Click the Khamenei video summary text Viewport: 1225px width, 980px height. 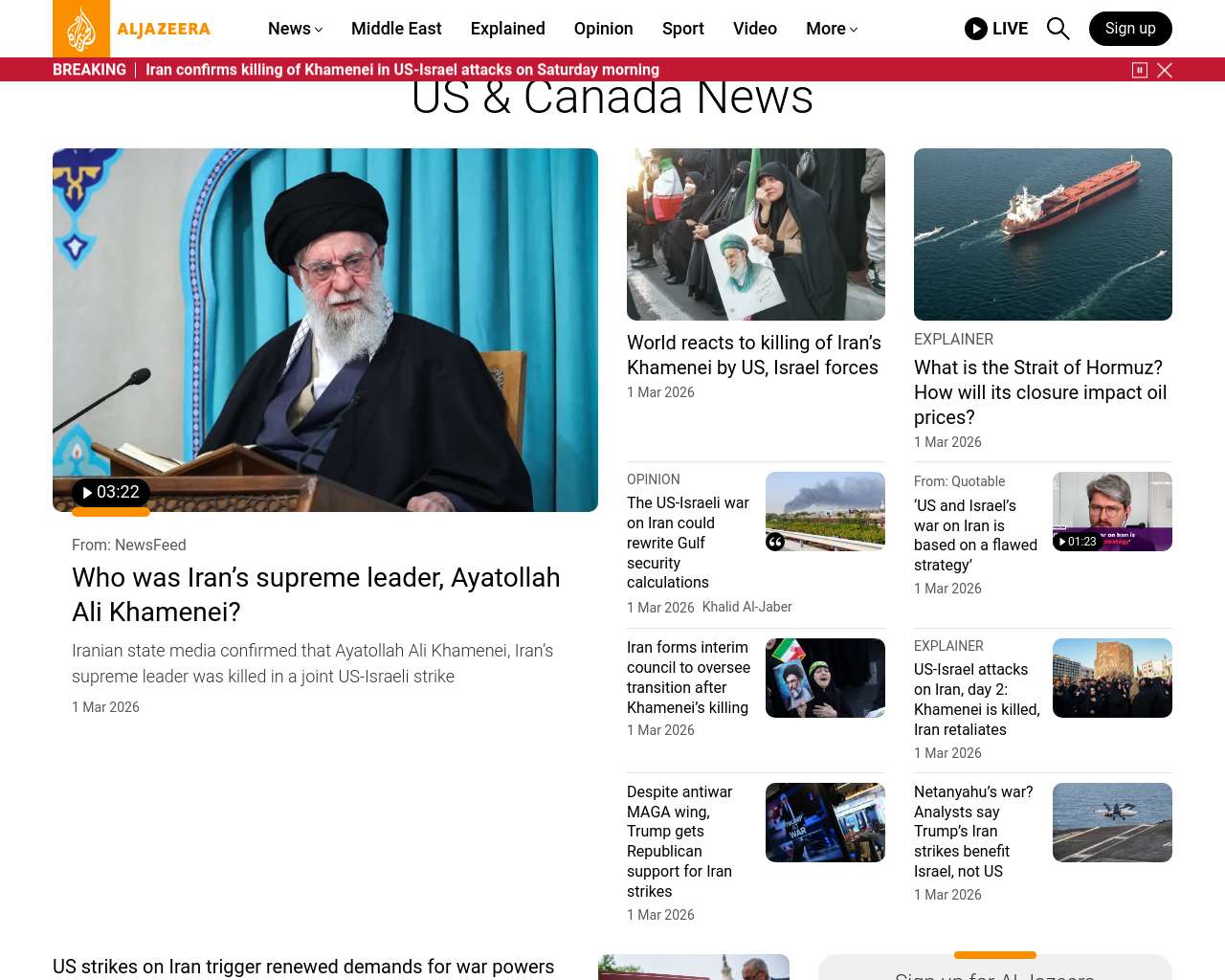point(313,663)
